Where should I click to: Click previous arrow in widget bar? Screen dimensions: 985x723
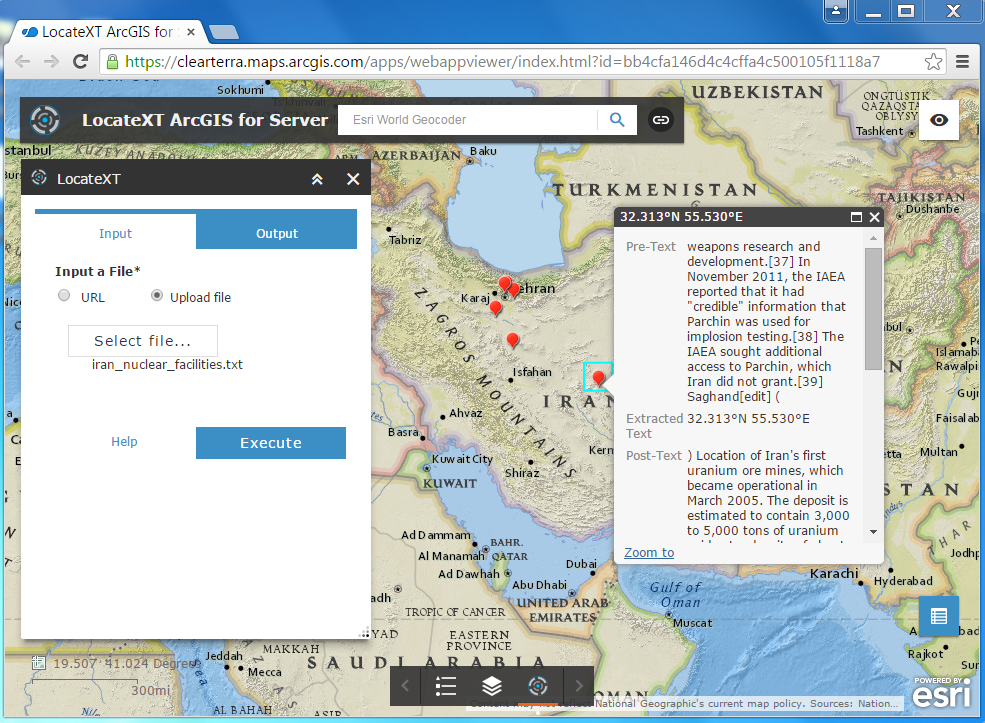tap(405, 686)
